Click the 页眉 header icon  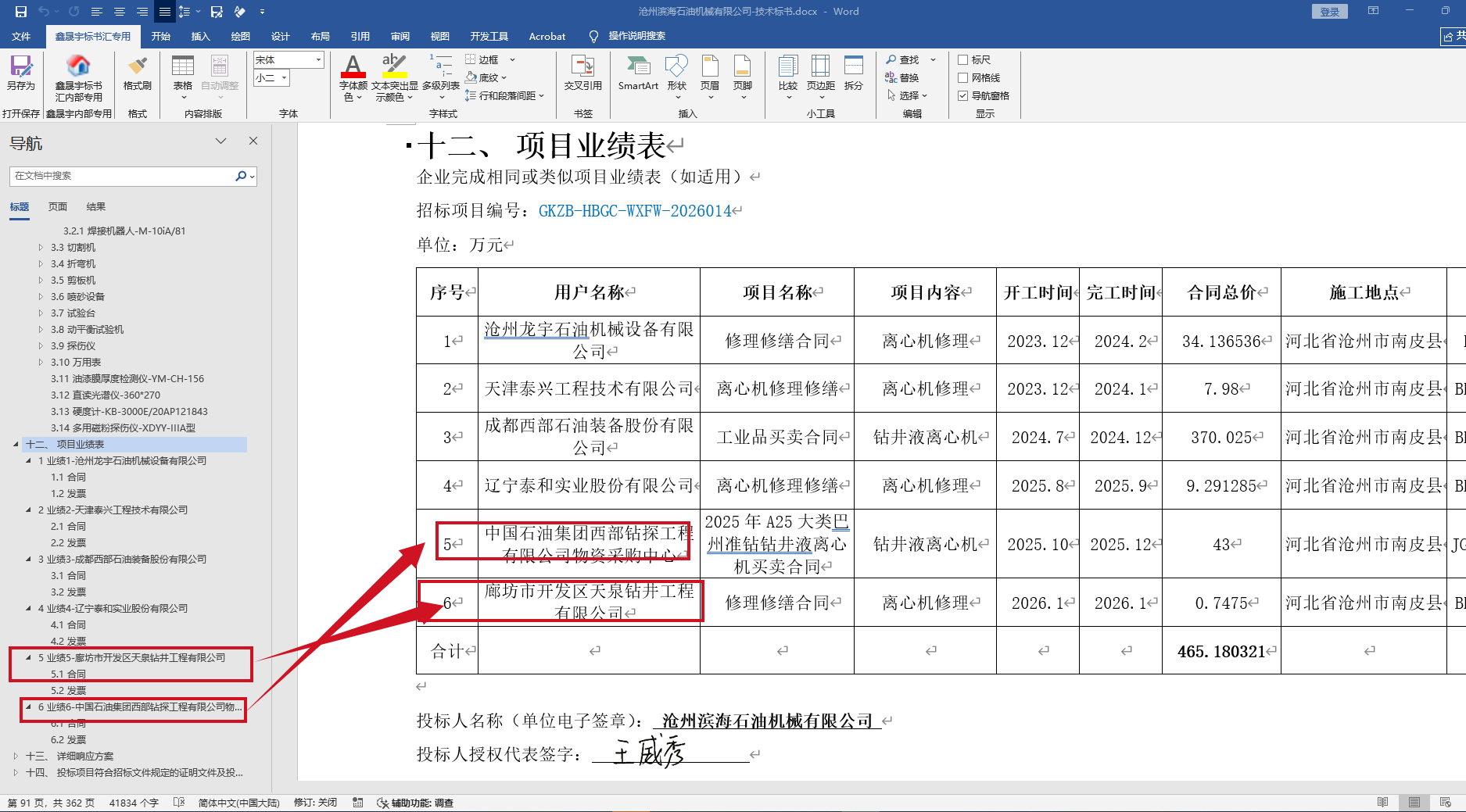pyautogui.click(x=710, y=77)
